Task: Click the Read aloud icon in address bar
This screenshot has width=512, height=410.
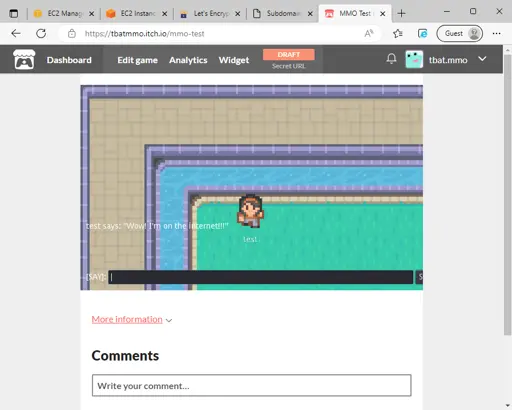Action: coord(369,33)
